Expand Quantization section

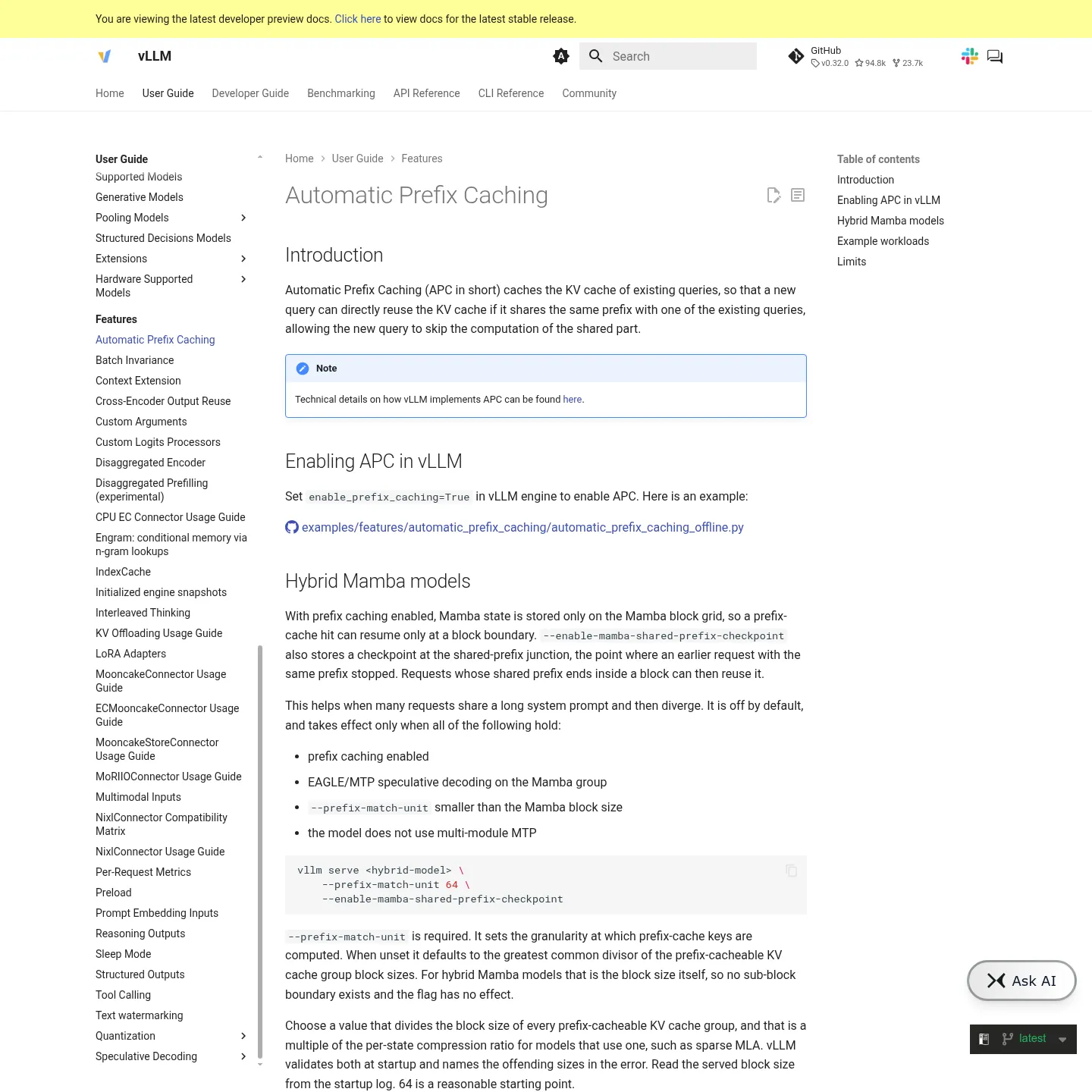pyautogui.click(x=243, y=1036)
